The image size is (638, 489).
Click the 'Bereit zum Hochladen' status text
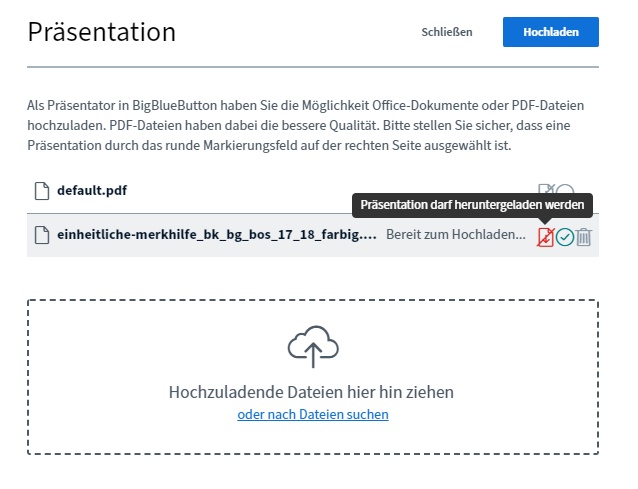tap(455, 235)
